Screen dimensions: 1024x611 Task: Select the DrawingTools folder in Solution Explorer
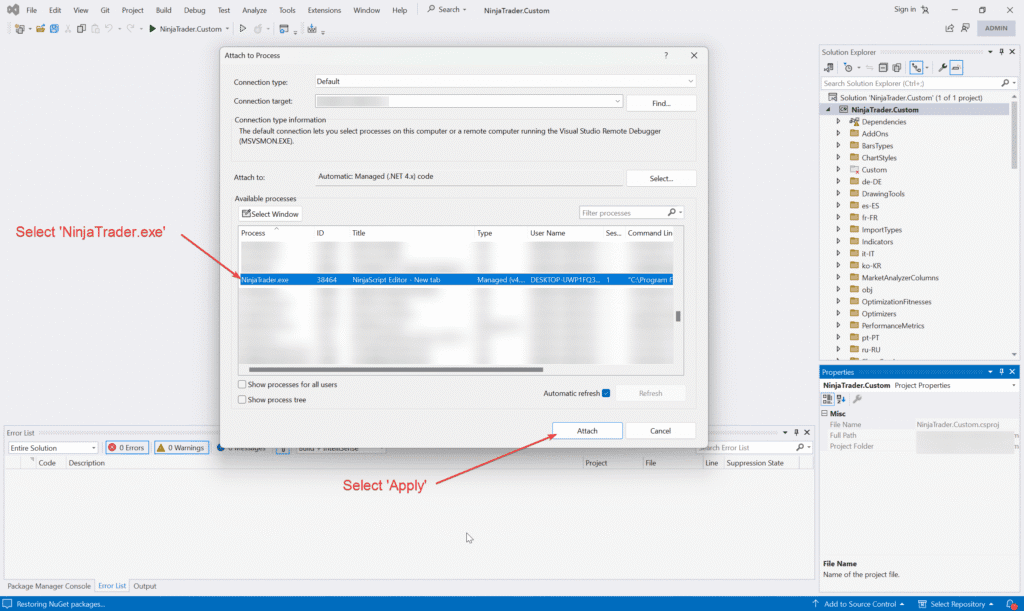(x=882, y=194)
